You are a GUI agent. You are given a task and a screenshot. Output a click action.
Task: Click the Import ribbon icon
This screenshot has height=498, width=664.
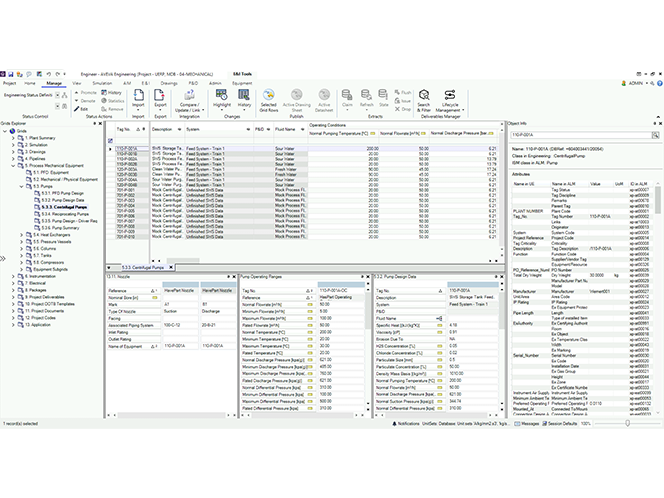[138, 96]
